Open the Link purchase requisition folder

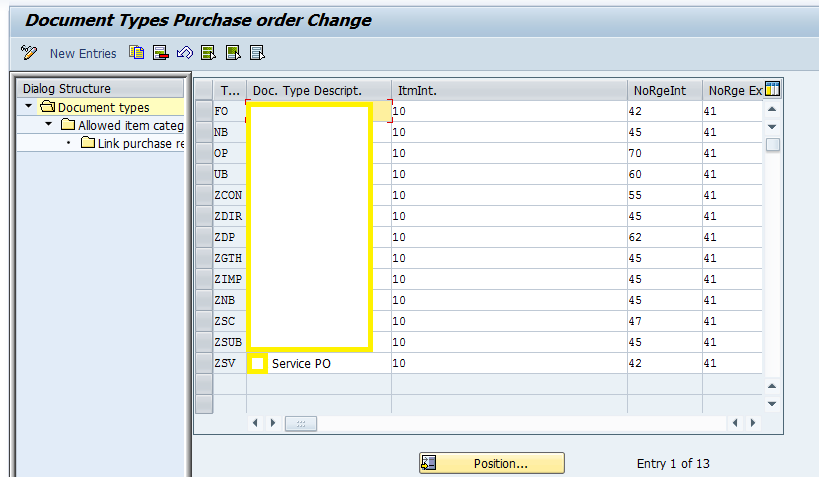pos(89,143)
